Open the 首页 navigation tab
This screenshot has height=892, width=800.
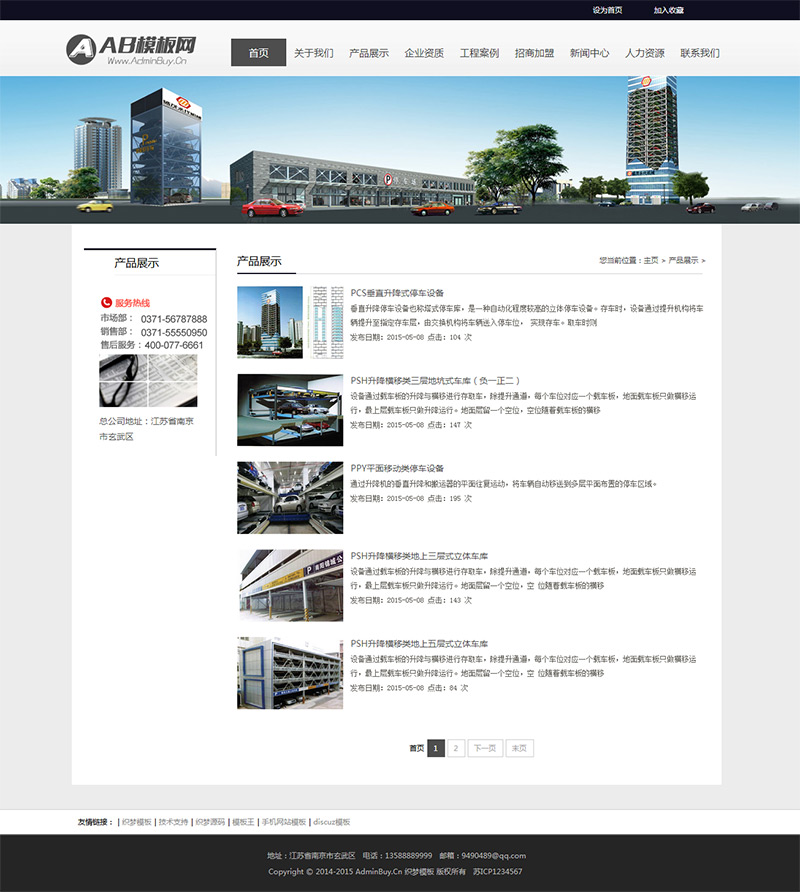coord(258,53)
